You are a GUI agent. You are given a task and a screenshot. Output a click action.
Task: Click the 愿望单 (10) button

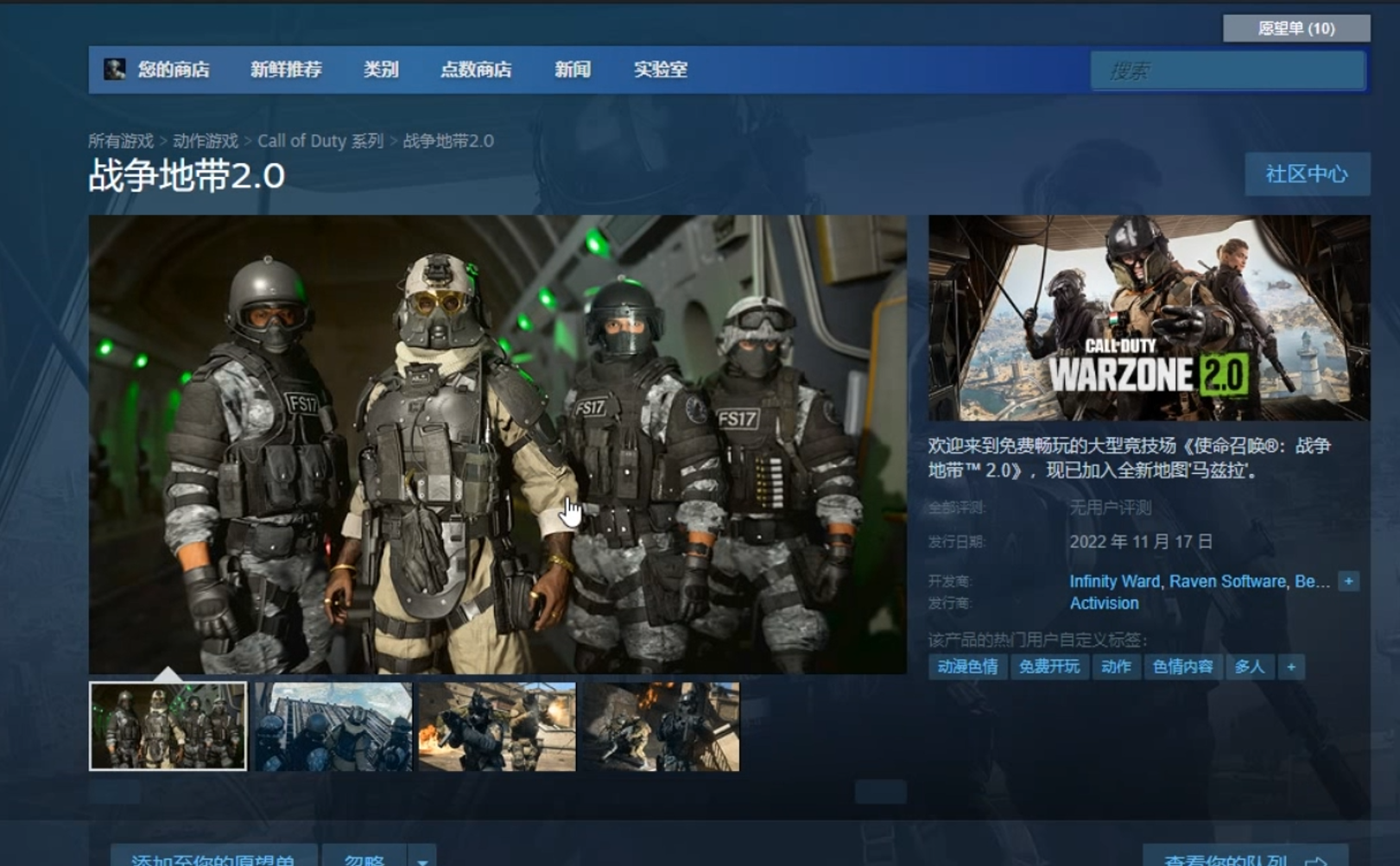pos(1295,28)
